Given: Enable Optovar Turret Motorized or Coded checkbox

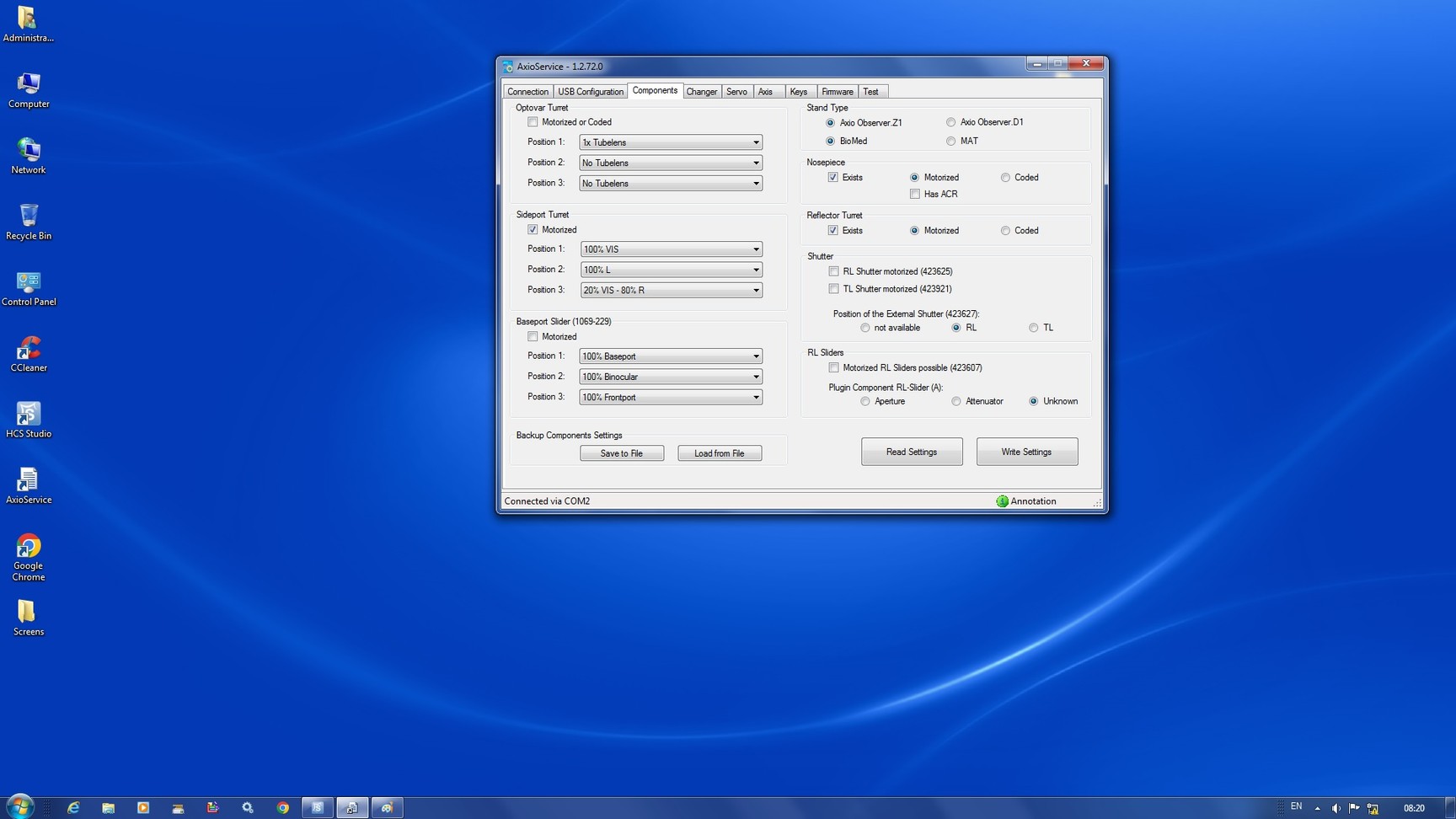Looking at the screenshot, I should pyautogui.click(x=533, y=122).
